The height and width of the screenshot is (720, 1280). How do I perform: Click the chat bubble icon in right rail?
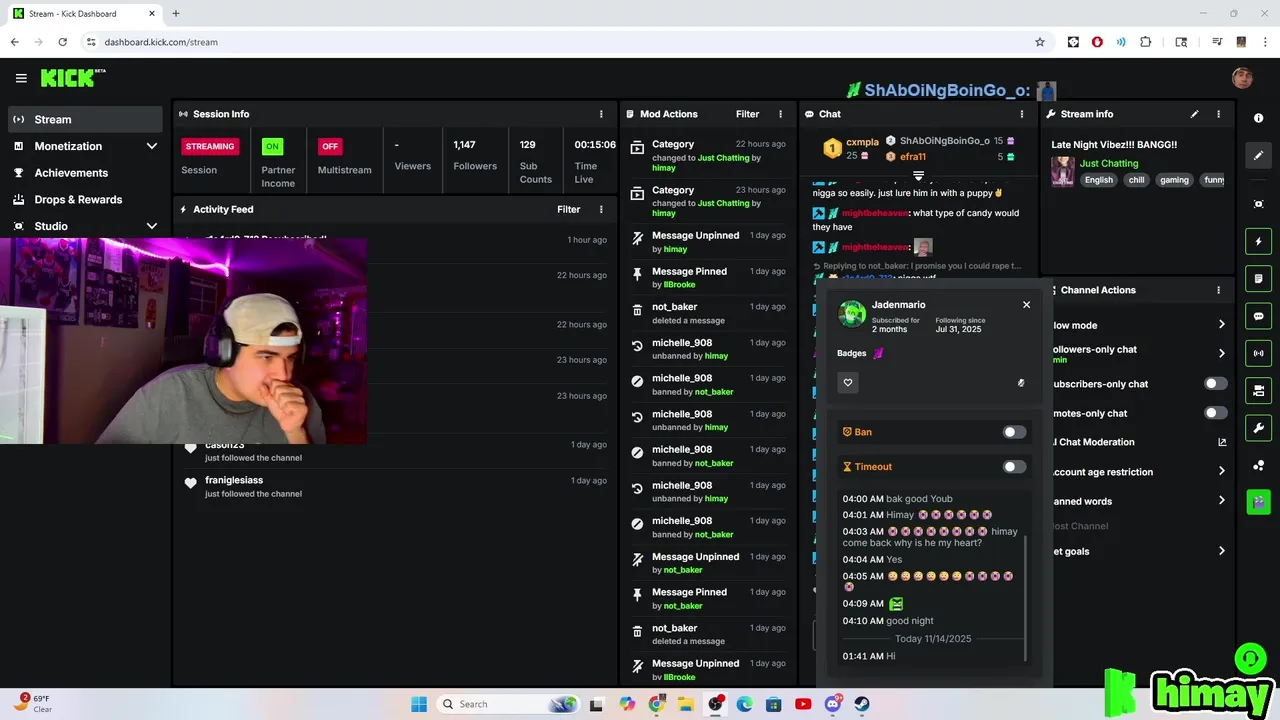[x=1258, y=316]
